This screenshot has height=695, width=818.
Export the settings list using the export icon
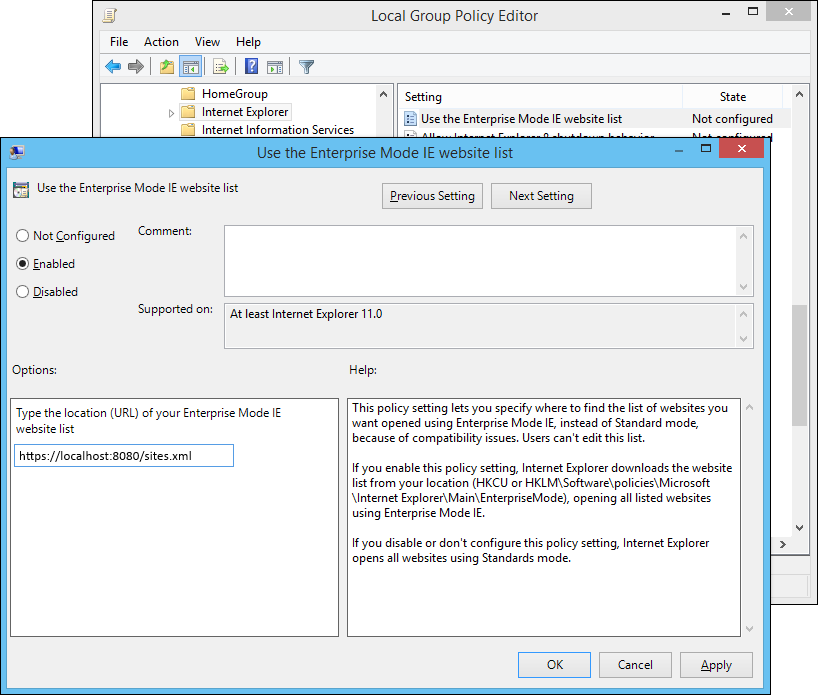click(x=220, y=66)
